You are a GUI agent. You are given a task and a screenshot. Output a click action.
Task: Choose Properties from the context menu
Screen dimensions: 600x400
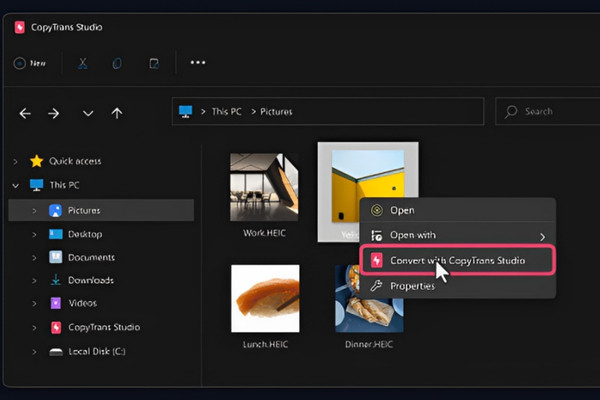click(458, 286)
